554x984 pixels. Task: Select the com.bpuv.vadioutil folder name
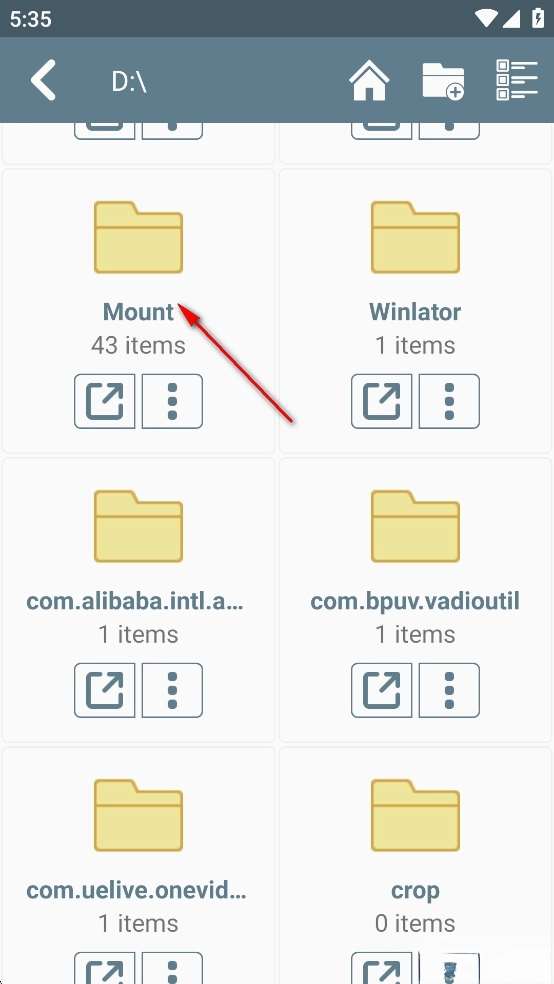point(415,601)
